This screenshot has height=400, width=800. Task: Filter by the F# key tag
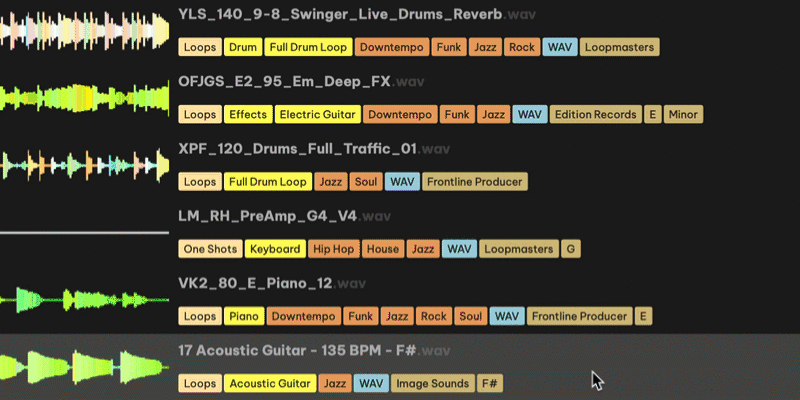pyautogui.click(x=490, y=383)
